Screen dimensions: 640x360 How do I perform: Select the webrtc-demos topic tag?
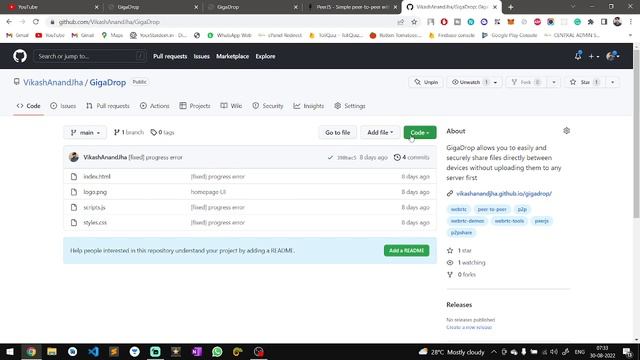(467, 221)
